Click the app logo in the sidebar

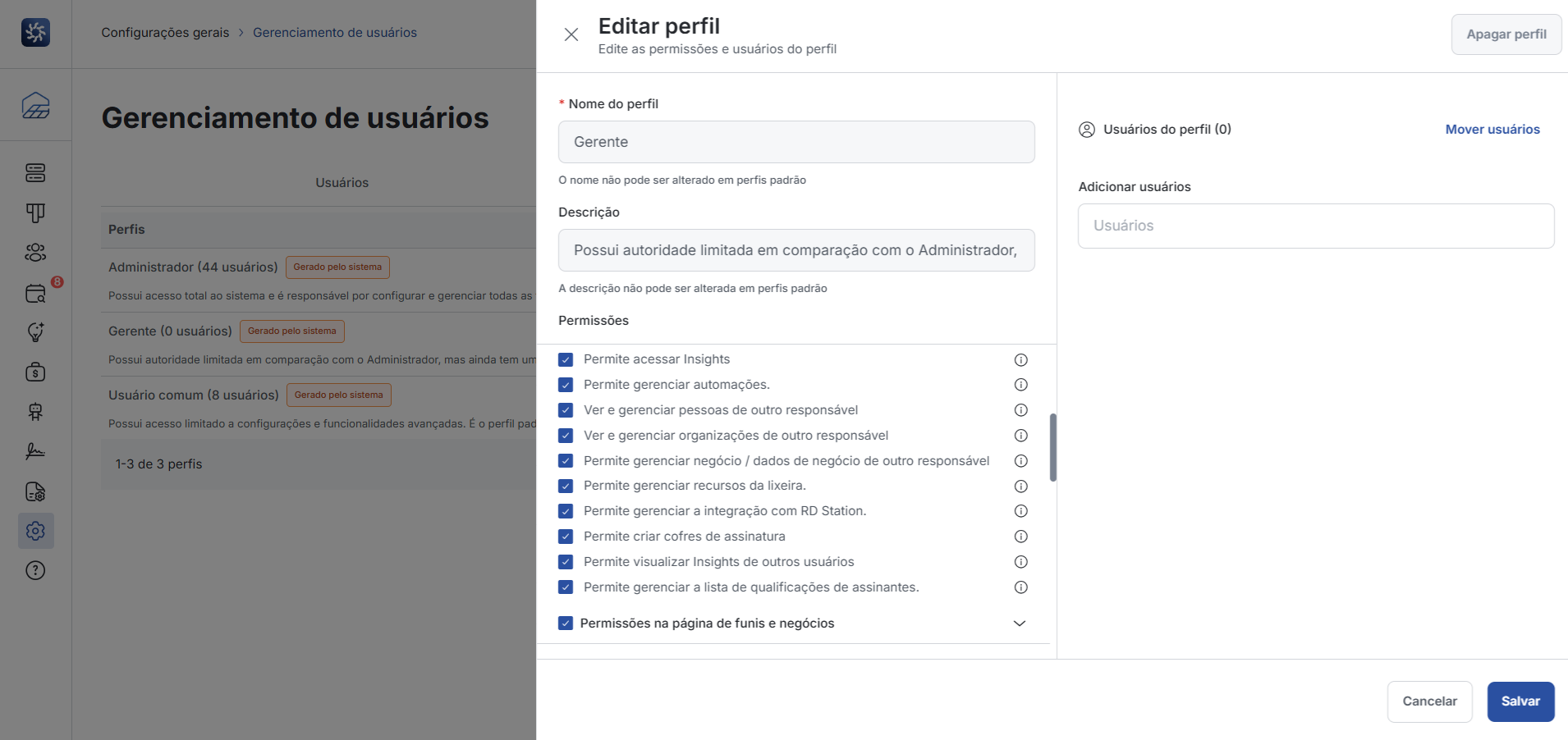35,33
